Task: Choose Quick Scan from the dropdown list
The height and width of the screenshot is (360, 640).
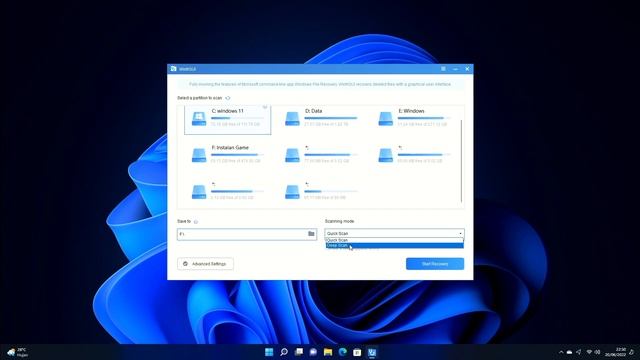Action: (394, 240)
